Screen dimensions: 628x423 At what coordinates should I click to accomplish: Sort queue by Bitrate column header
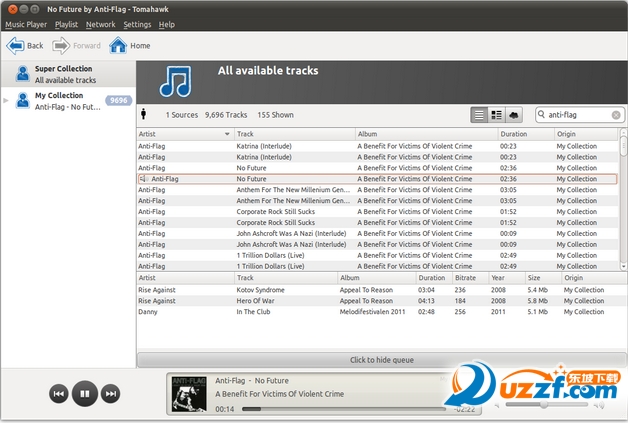point(470,278)
